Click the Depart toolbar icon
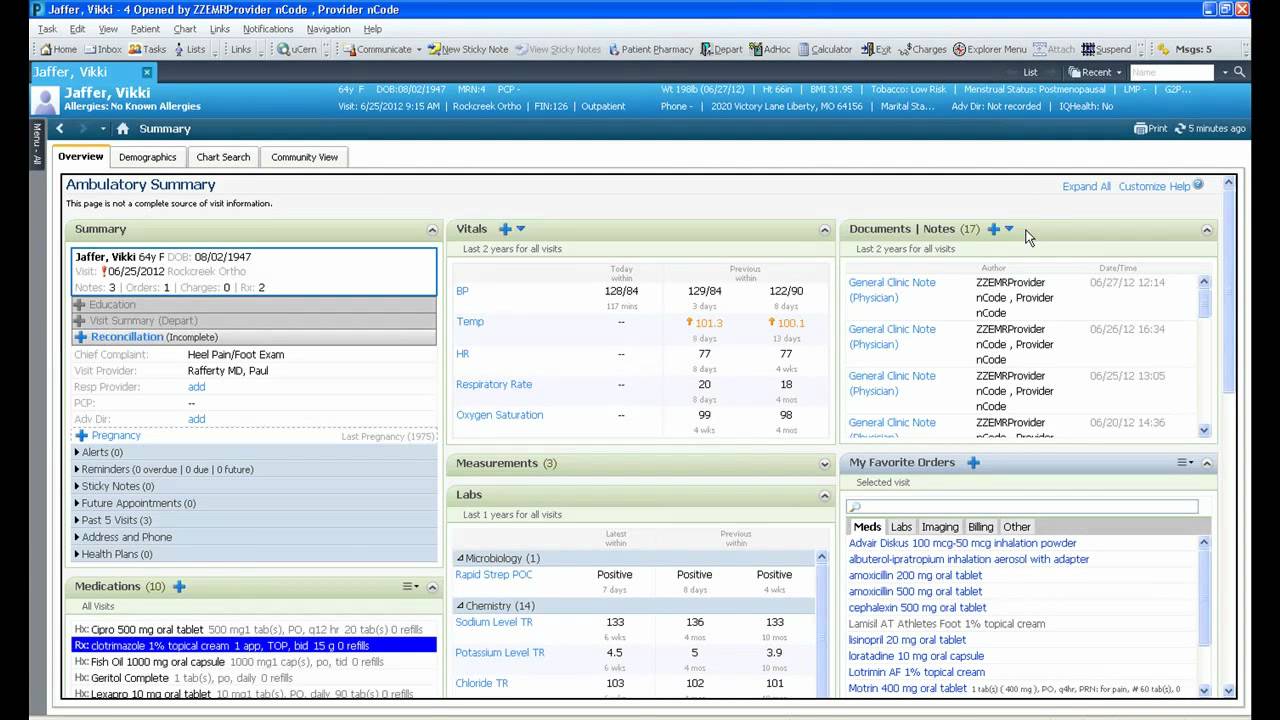The image size is (1280, 720). 721,49
